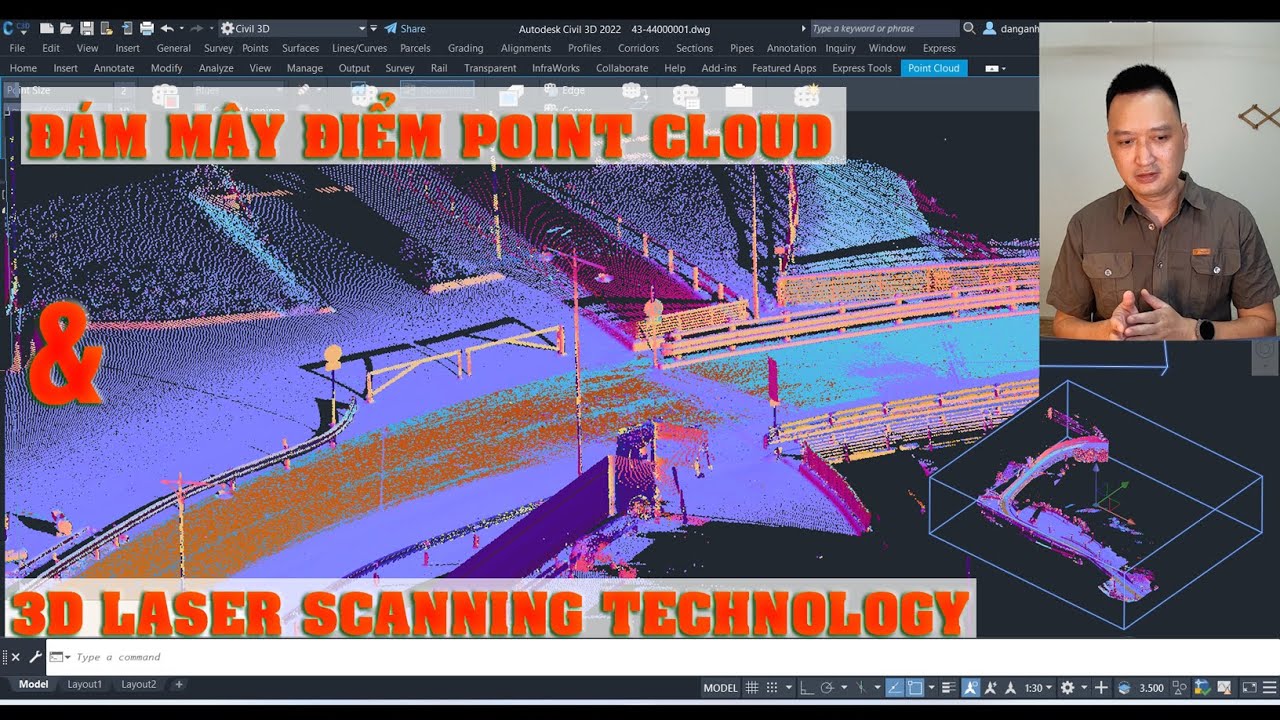The height and width of the screenshot is (720, 1280).
Task: Switch to the Analyze ribbon tab
Action: click(x=216, y=68)
